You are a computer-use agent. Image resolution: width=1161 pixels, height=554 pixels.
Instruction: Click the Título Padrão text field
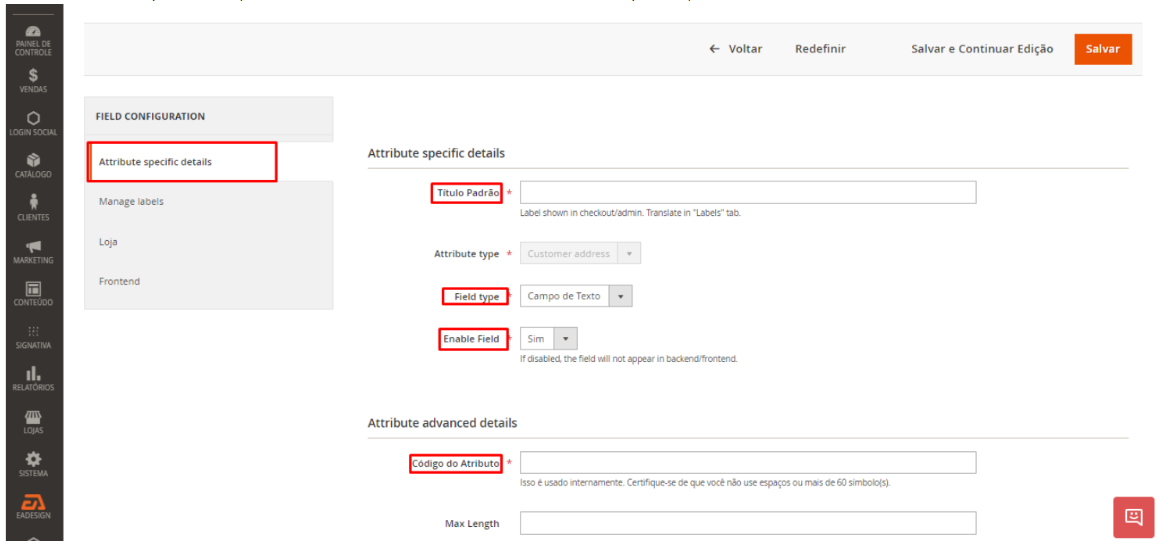pyautogui.click(x=747, y=192)
